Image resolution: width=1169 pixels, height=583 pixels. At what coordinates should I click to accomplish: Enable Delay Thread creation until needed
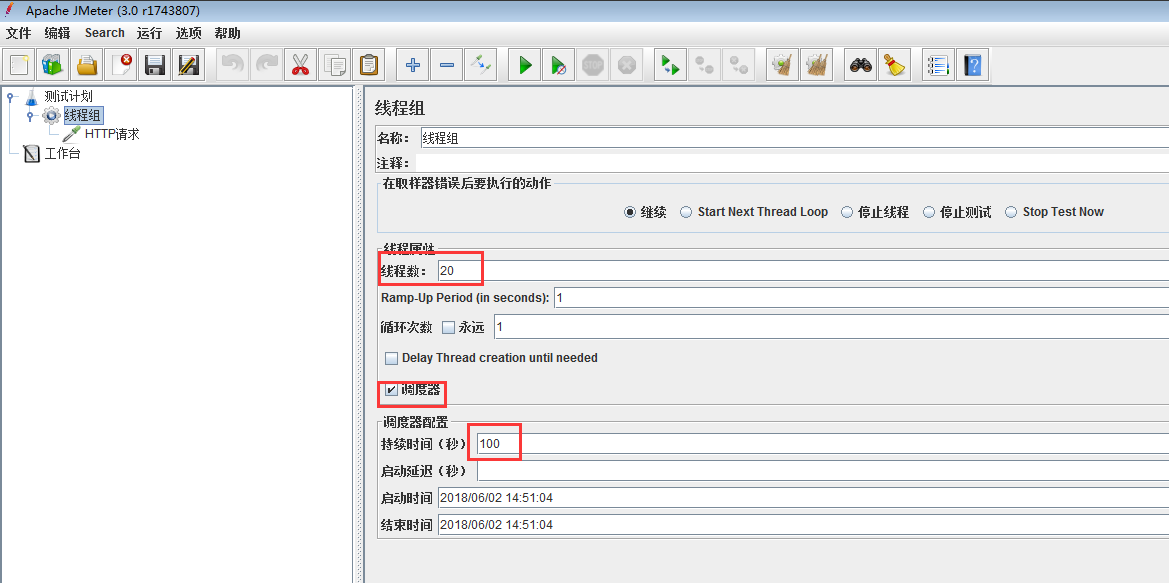point(391,358)
